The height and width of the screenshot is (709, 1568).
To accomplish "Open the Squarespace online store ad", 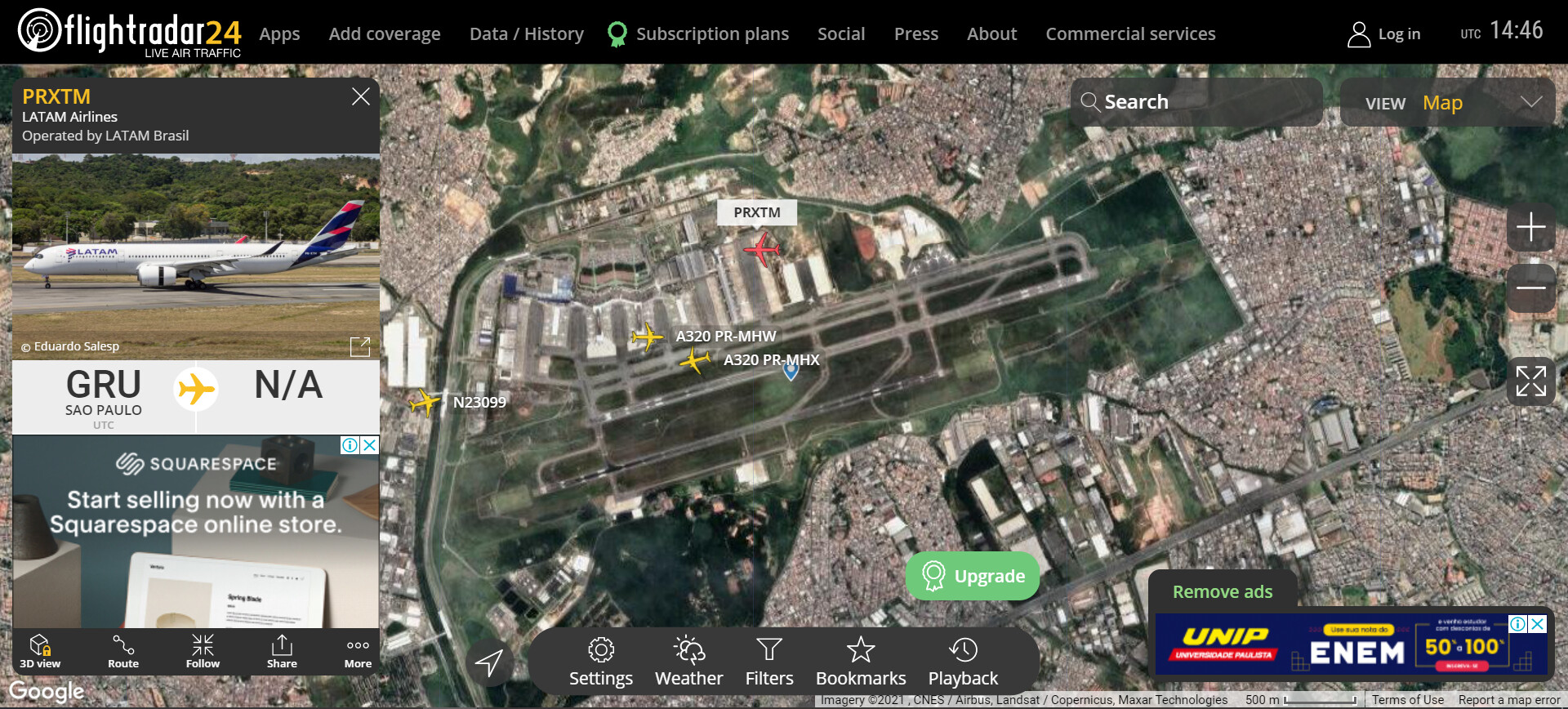I will (196, 532).
